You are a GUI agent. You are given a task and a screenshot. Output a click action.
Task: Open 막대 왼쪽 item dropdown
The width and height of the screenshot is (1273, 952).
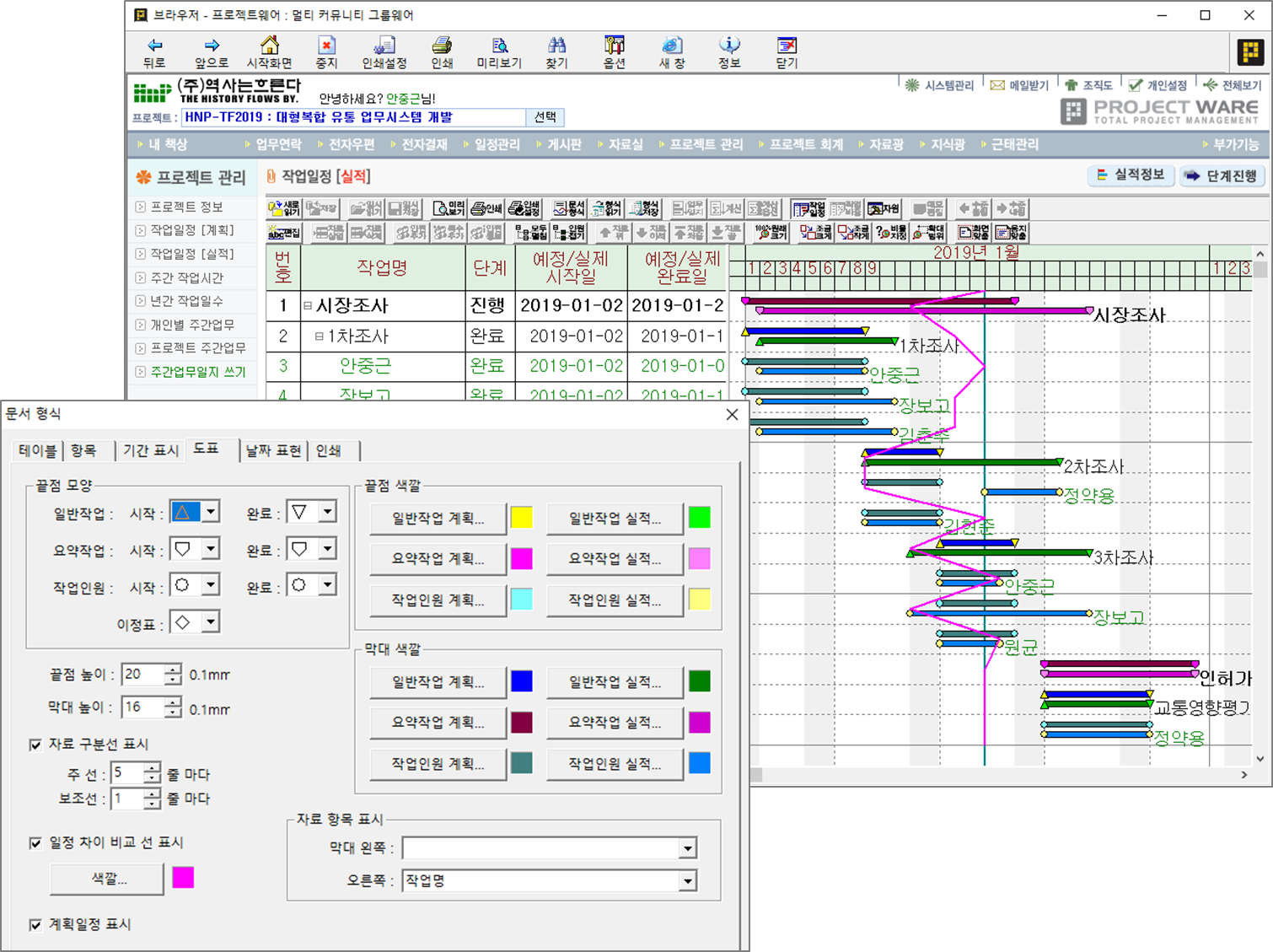(x=688, y=848)
